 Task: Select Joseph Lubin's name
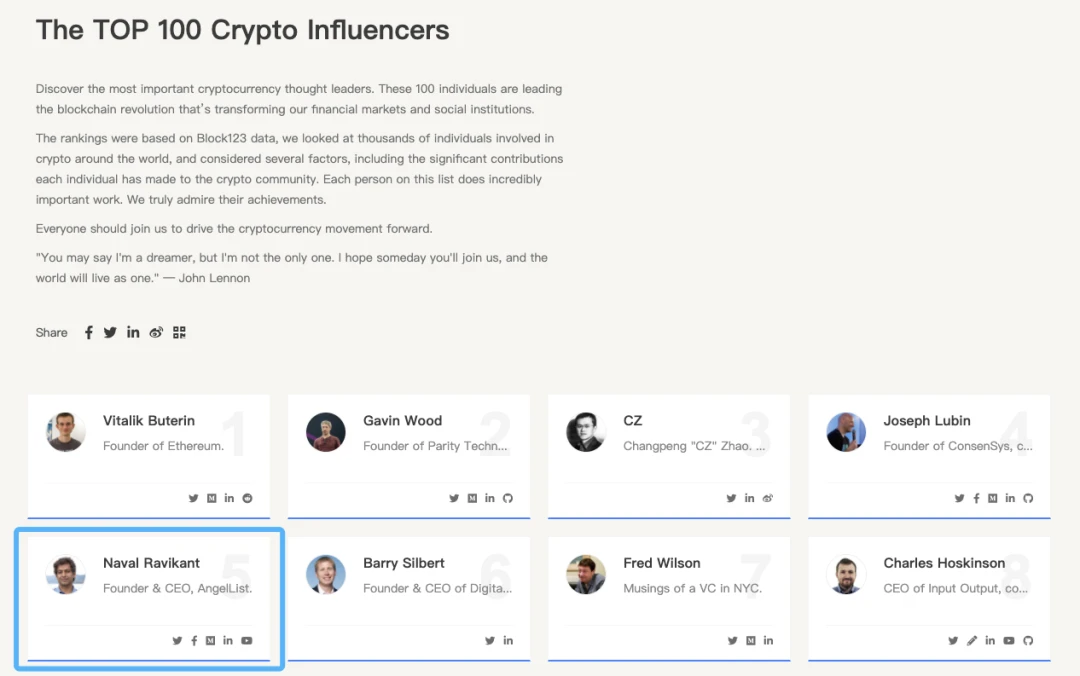pos(927,421)
